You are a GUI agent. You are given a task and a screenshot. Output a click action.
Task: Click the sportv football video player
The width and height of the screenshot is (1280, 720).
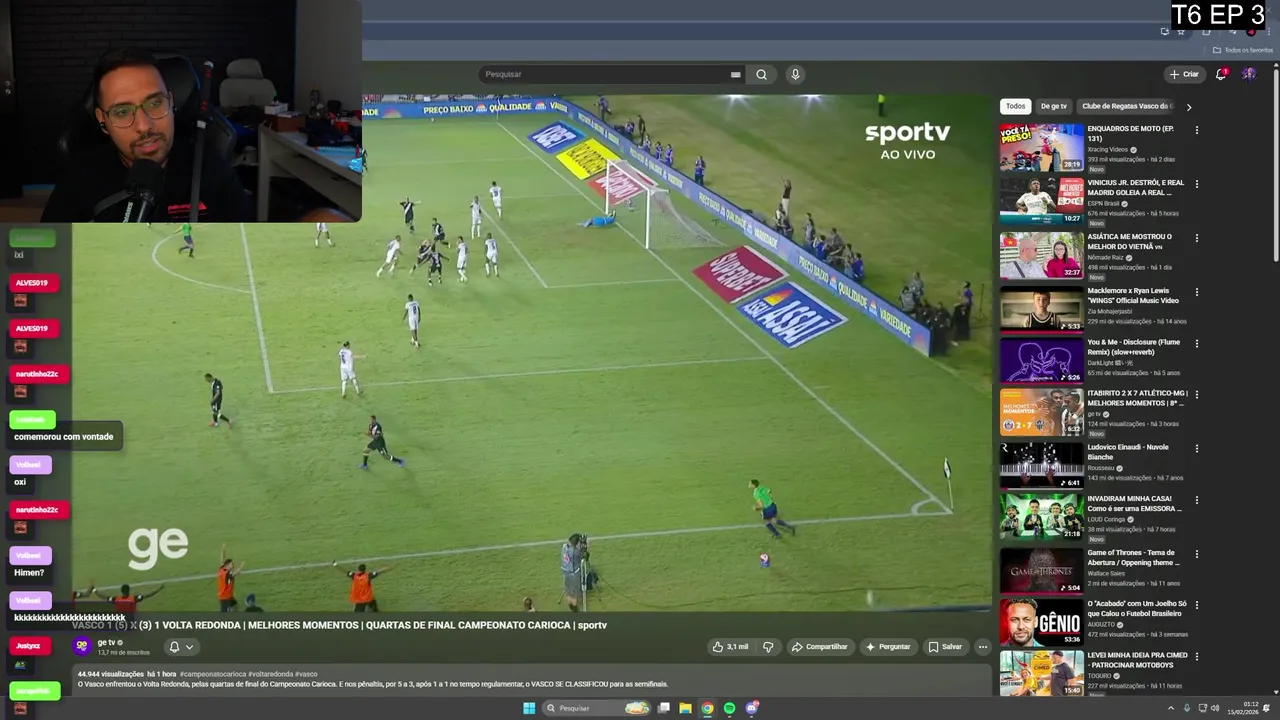click(530, 352)
